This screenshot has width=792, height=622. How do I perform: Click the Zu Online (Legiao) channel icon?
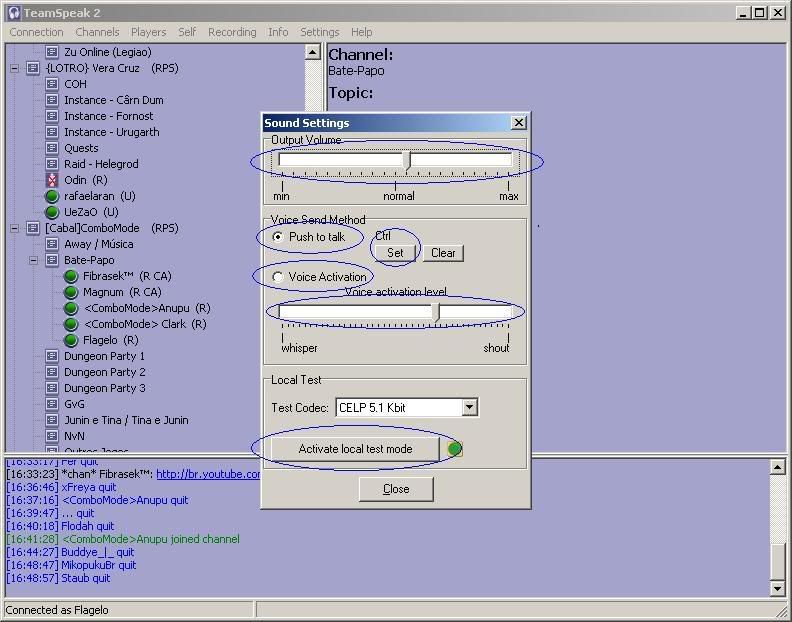tap(52, 52)
